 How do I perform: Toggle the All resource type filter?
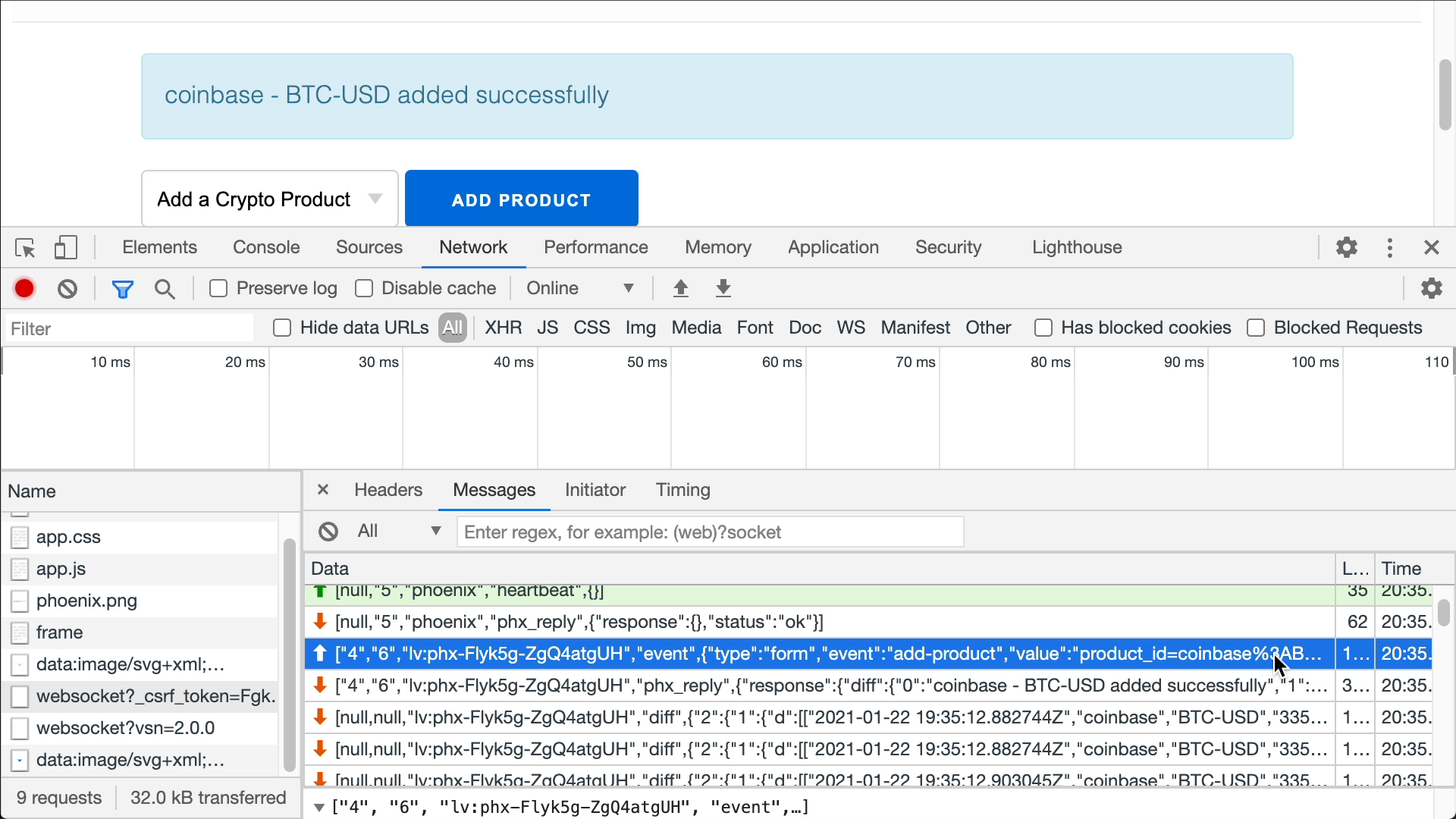[x=453, y=328]
